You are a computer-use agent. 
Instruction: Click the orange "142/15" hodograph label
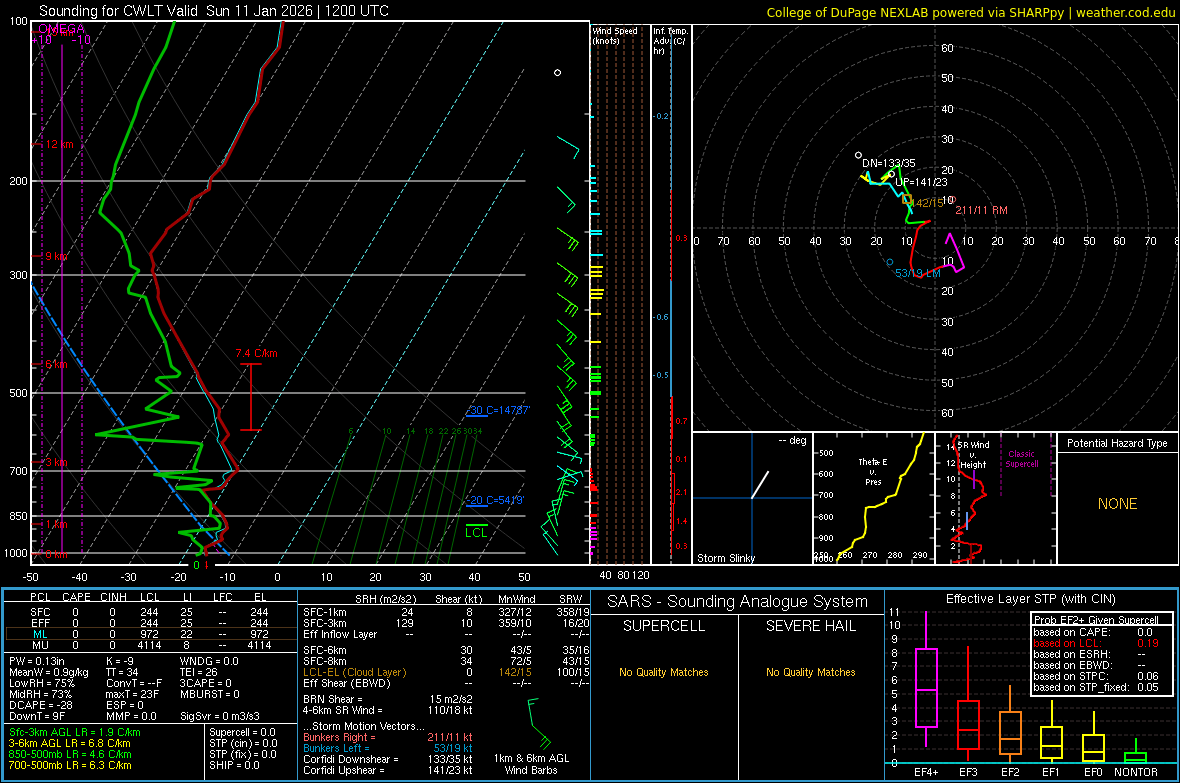pyautogui.click(x=927, y=203)
